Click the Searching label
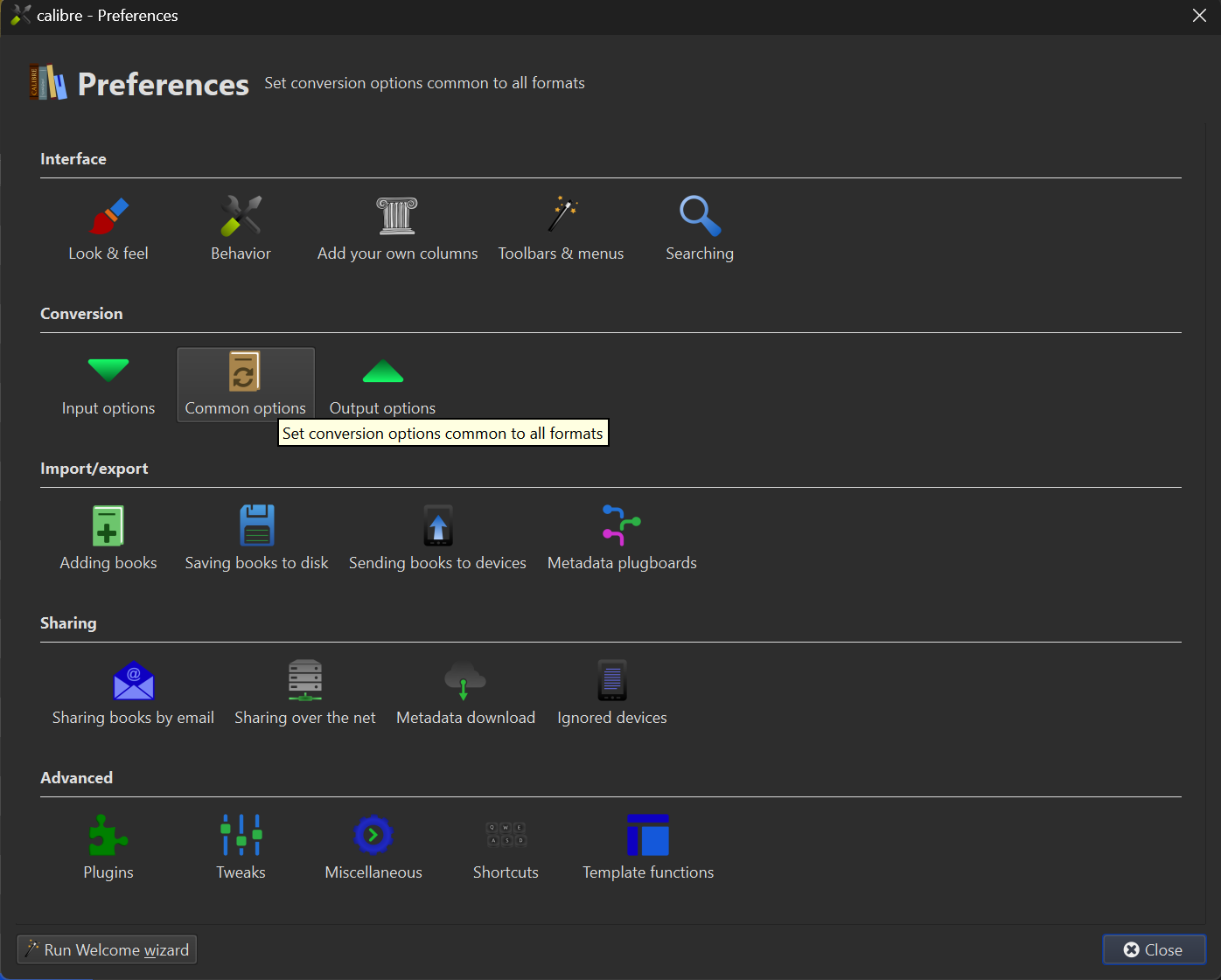1221x980 pixels. [700, 254]
